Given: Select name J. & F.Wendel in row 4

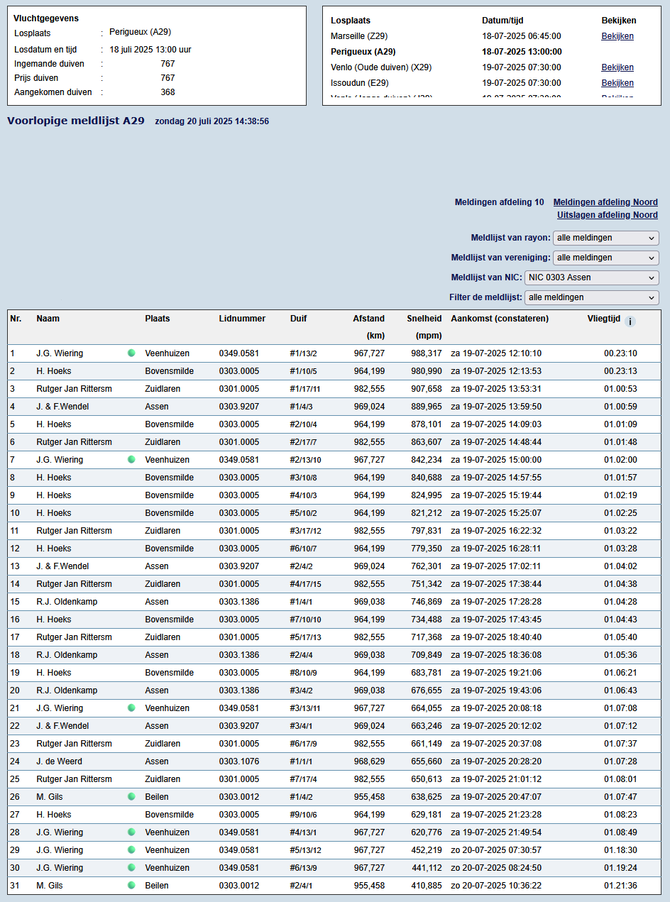Looking at the screenshot, I should (x=63, y=407).
